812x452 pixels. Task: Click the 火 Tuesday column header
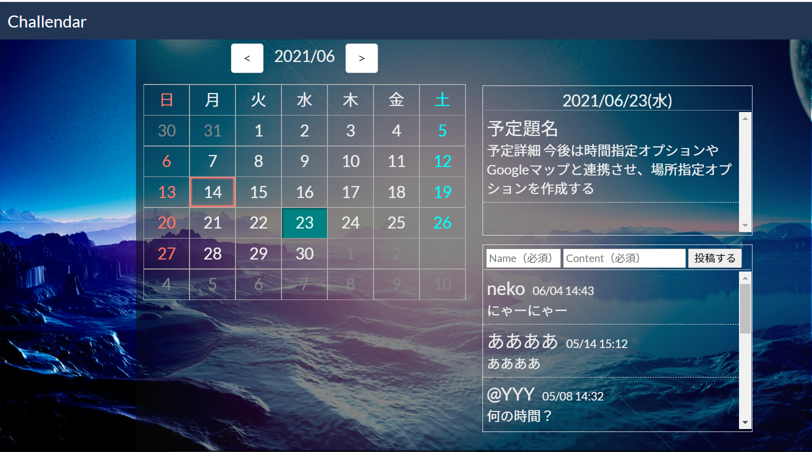[x=258, y=100]
